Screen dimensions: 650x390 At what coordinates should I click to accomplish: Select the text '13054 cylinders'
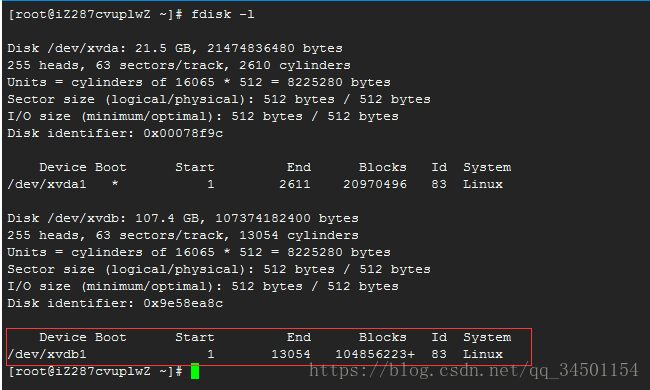(x=299, y=235)
